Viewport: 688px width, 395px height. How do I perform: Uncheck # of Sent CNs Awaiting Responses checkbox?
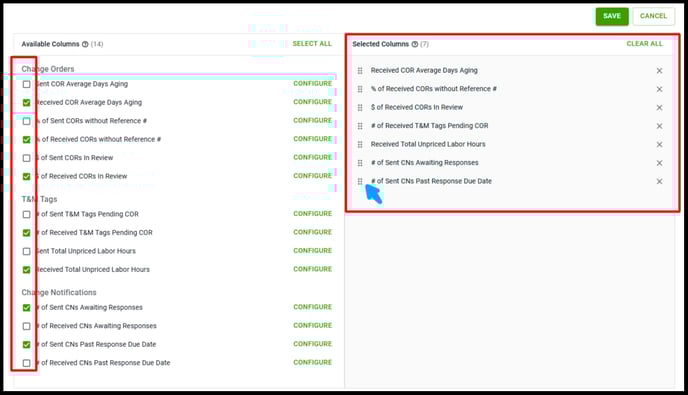coord(26,308)
